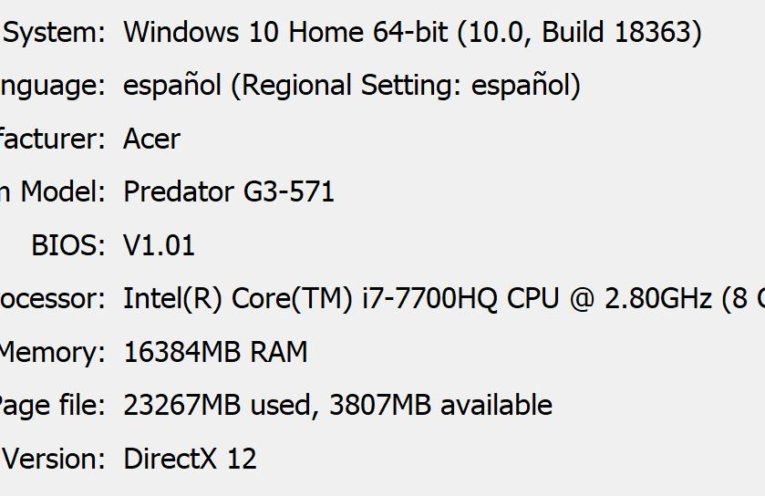Click the Acer manufacturer value
The image size is (765, 496).
click(x=152, y=139)
